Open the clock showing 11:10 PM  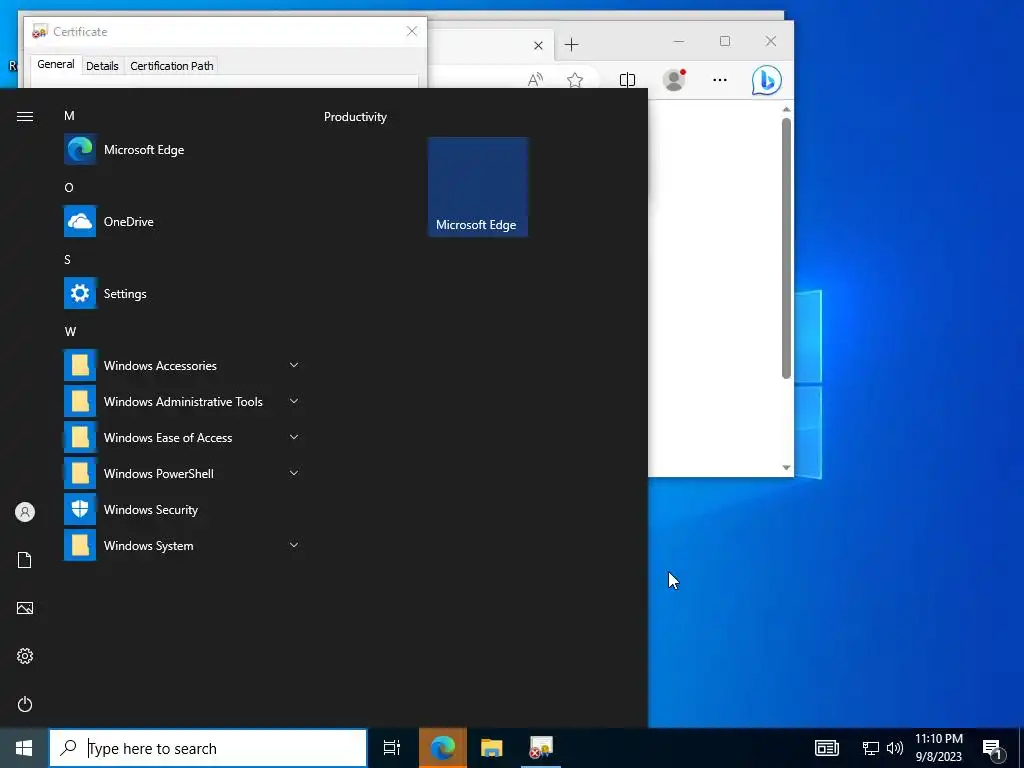938,748
